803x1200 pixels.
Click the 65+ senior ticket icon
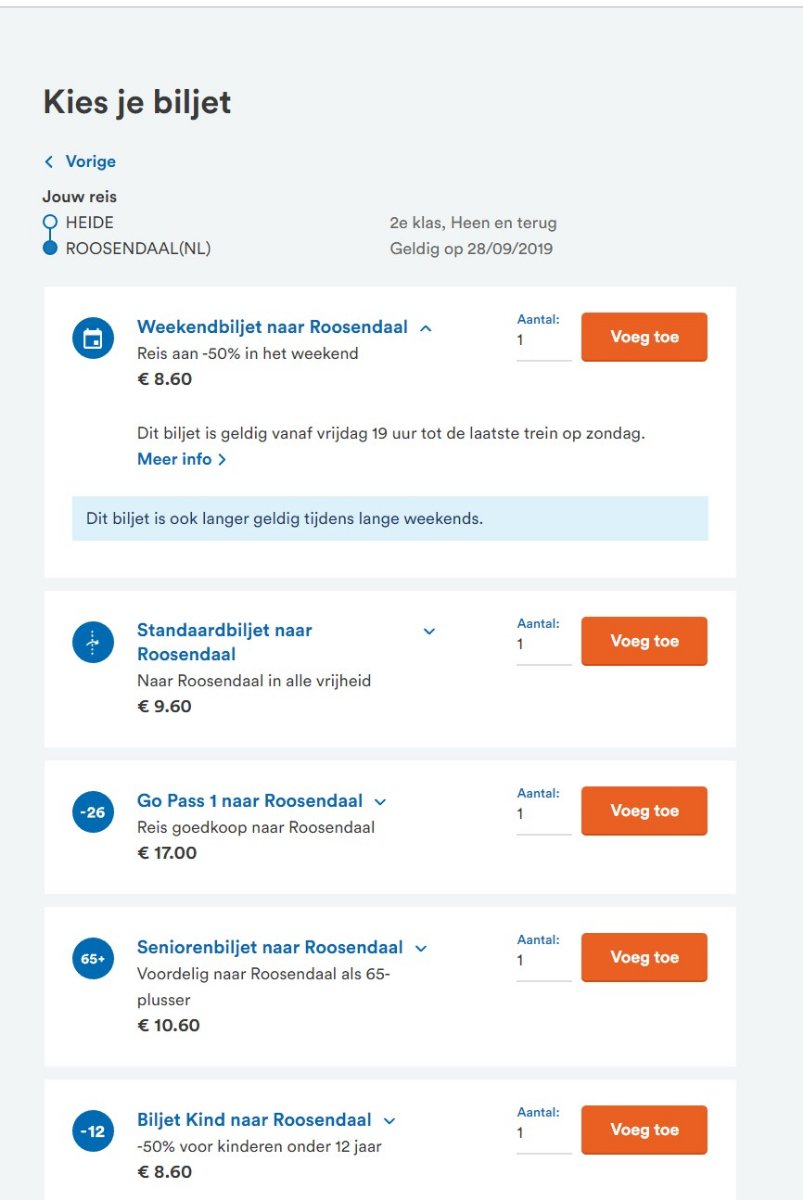(93, 958)
